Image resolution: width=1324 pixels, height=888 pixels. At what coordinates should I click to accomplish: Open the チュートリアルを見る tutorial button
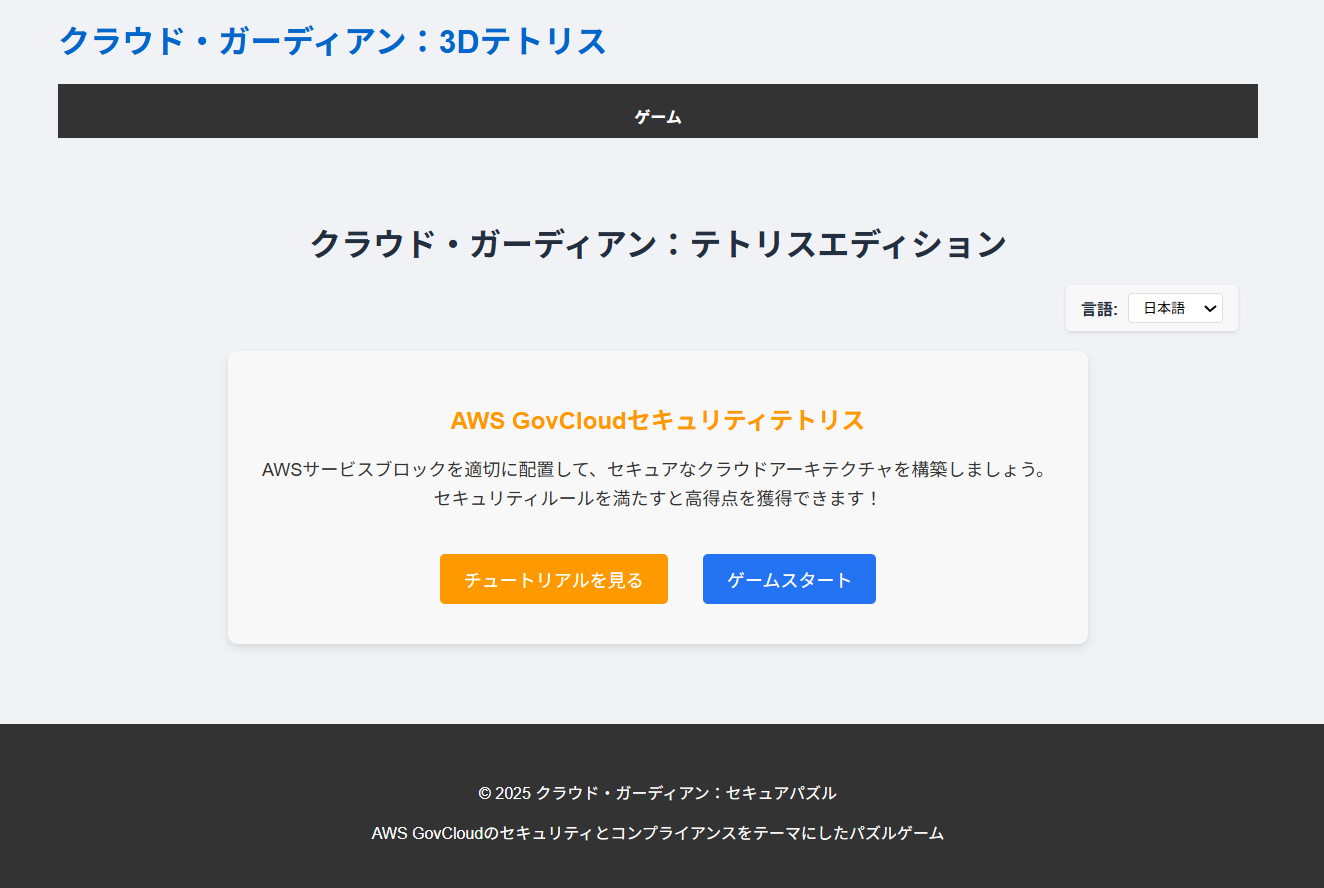(554, 579)
